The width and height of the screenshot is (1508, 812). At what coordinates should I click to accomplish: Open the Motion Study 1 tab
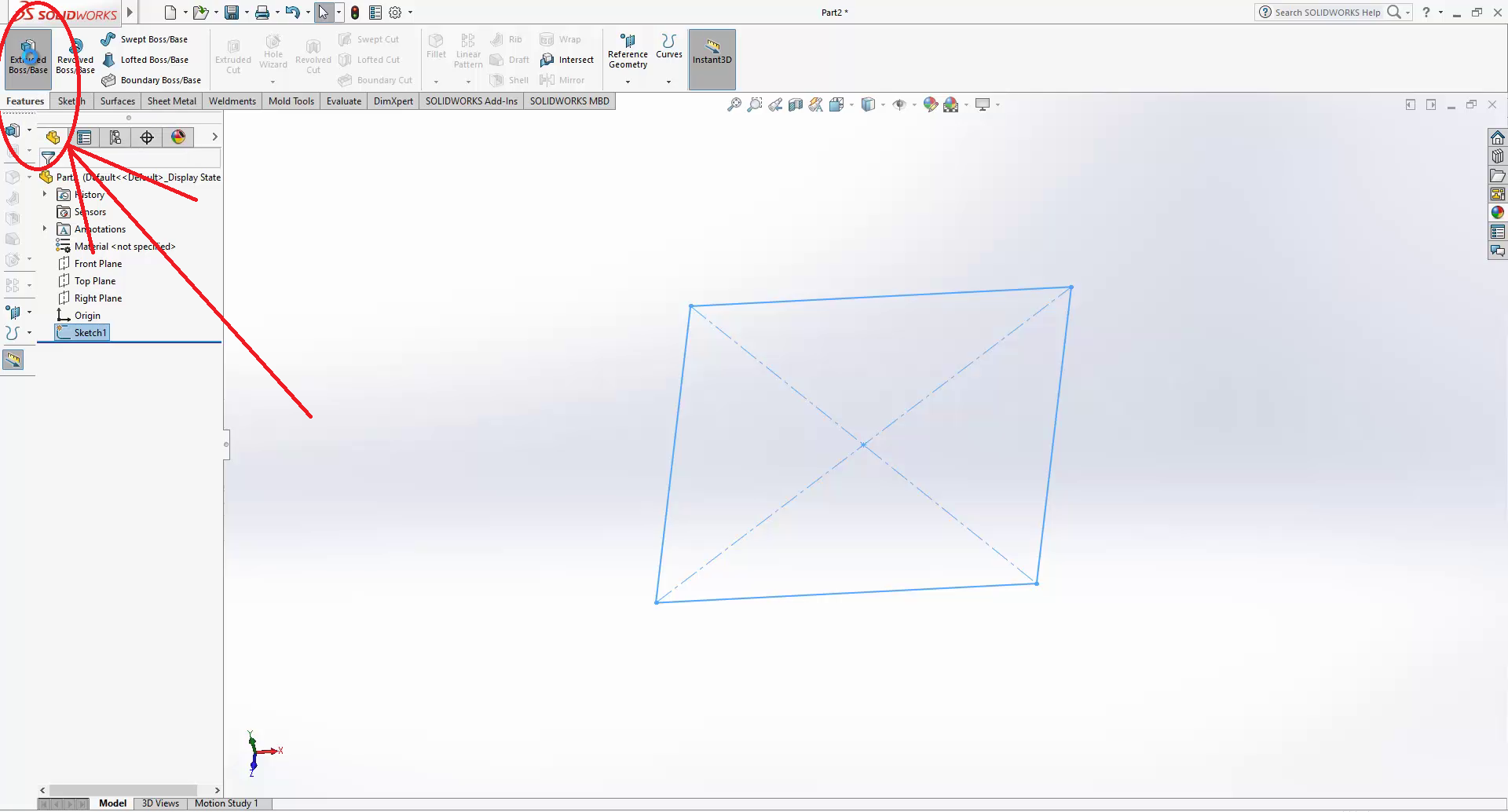pos(226,803)
